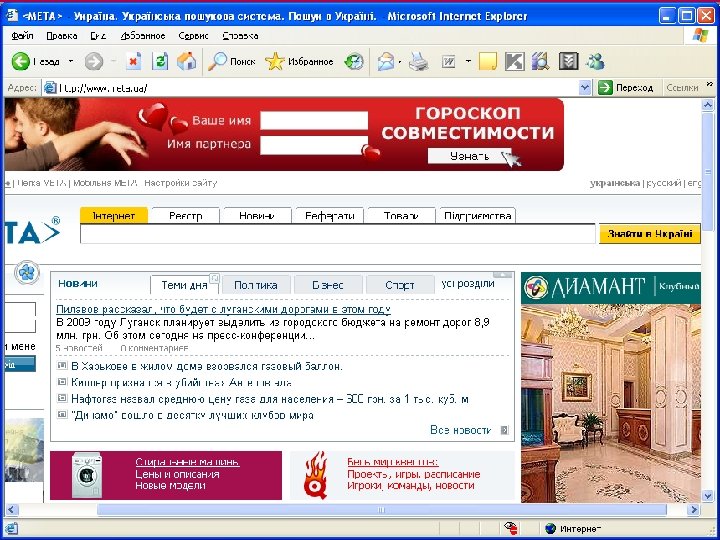Open the Файл menu
The image size is (720, 540).
pos(22,35)
